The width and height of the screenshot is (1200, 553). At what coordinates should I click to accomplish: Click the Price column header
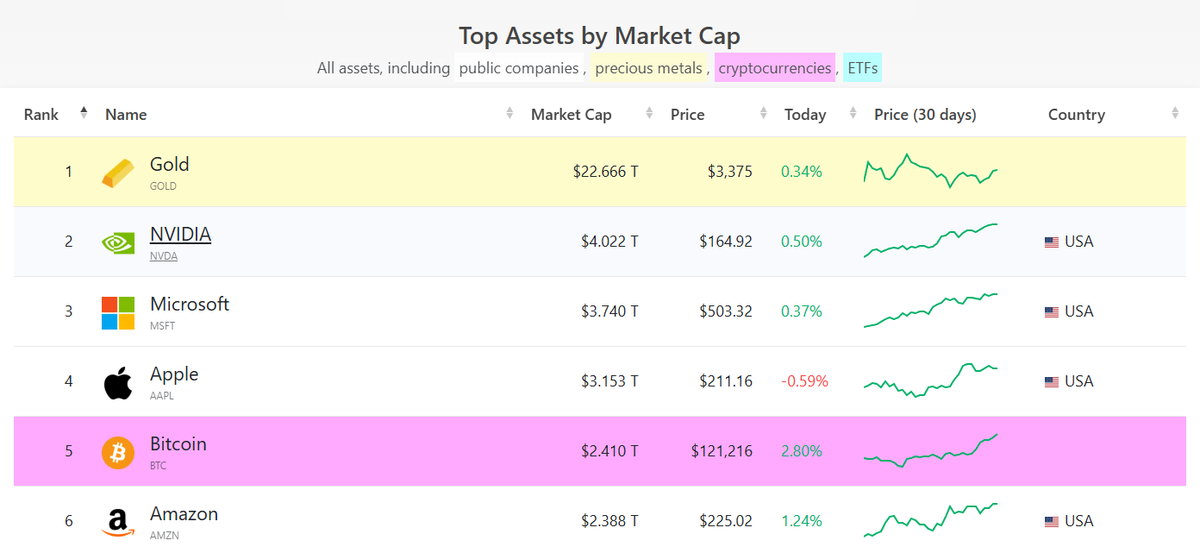click(x=687, y=115)
